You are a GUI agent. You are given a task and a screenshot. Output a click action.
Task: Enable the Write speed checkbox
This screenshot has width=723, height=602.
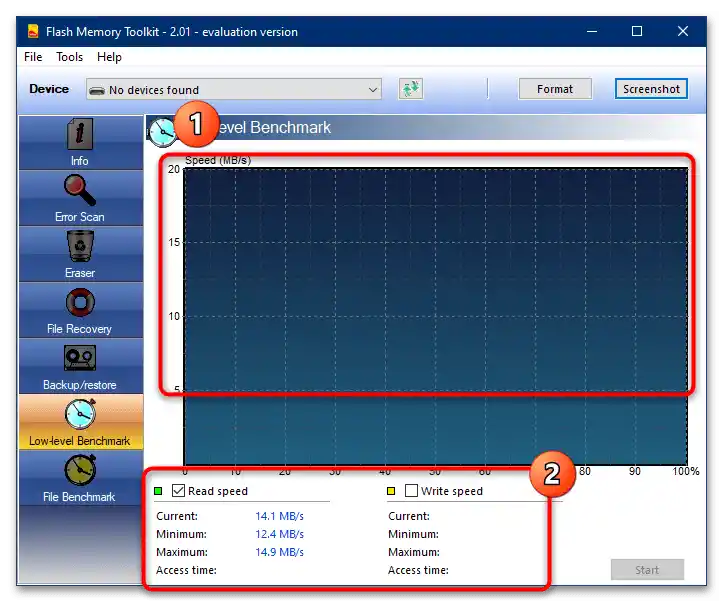[x=411, y=490]
